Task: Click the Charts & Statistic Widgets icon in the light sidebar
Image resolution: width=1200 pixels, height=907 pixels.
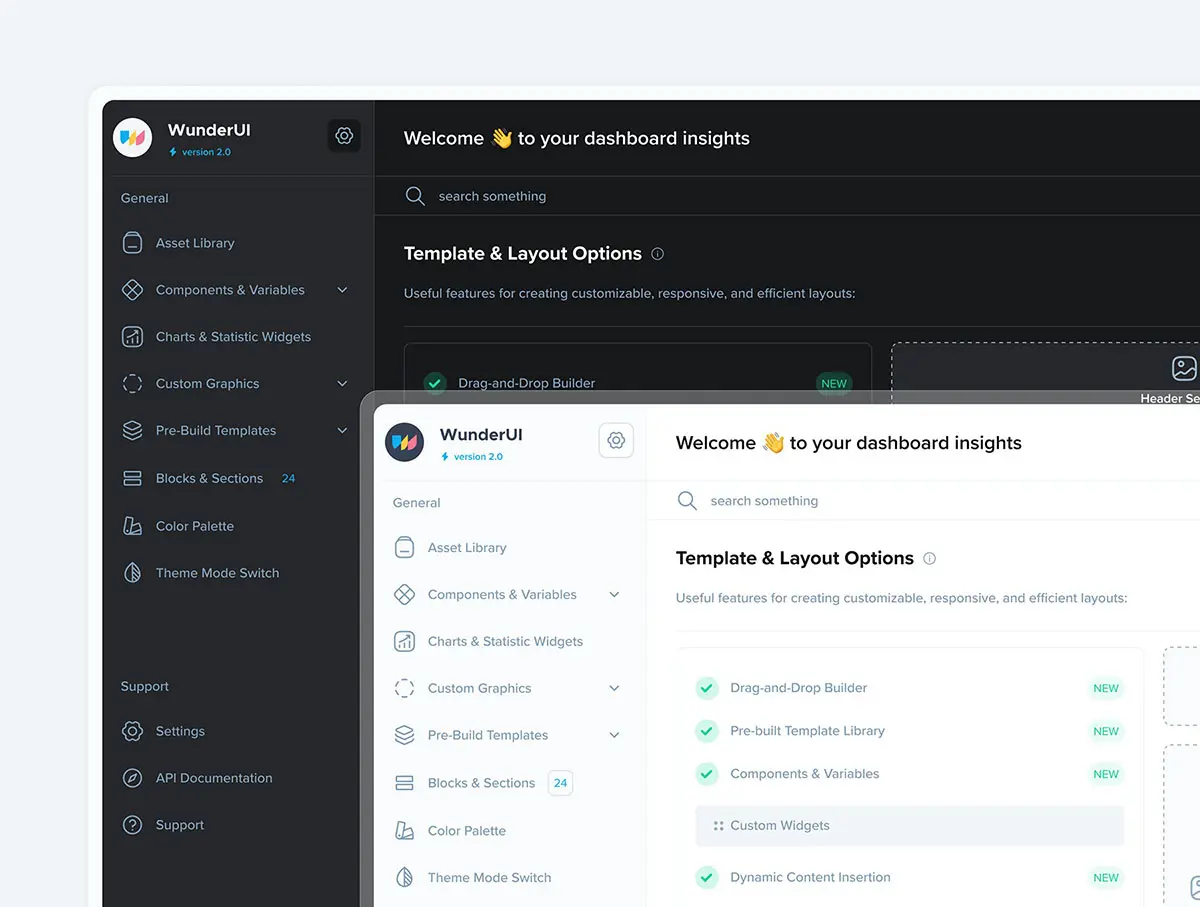Action: click(404, 641)
